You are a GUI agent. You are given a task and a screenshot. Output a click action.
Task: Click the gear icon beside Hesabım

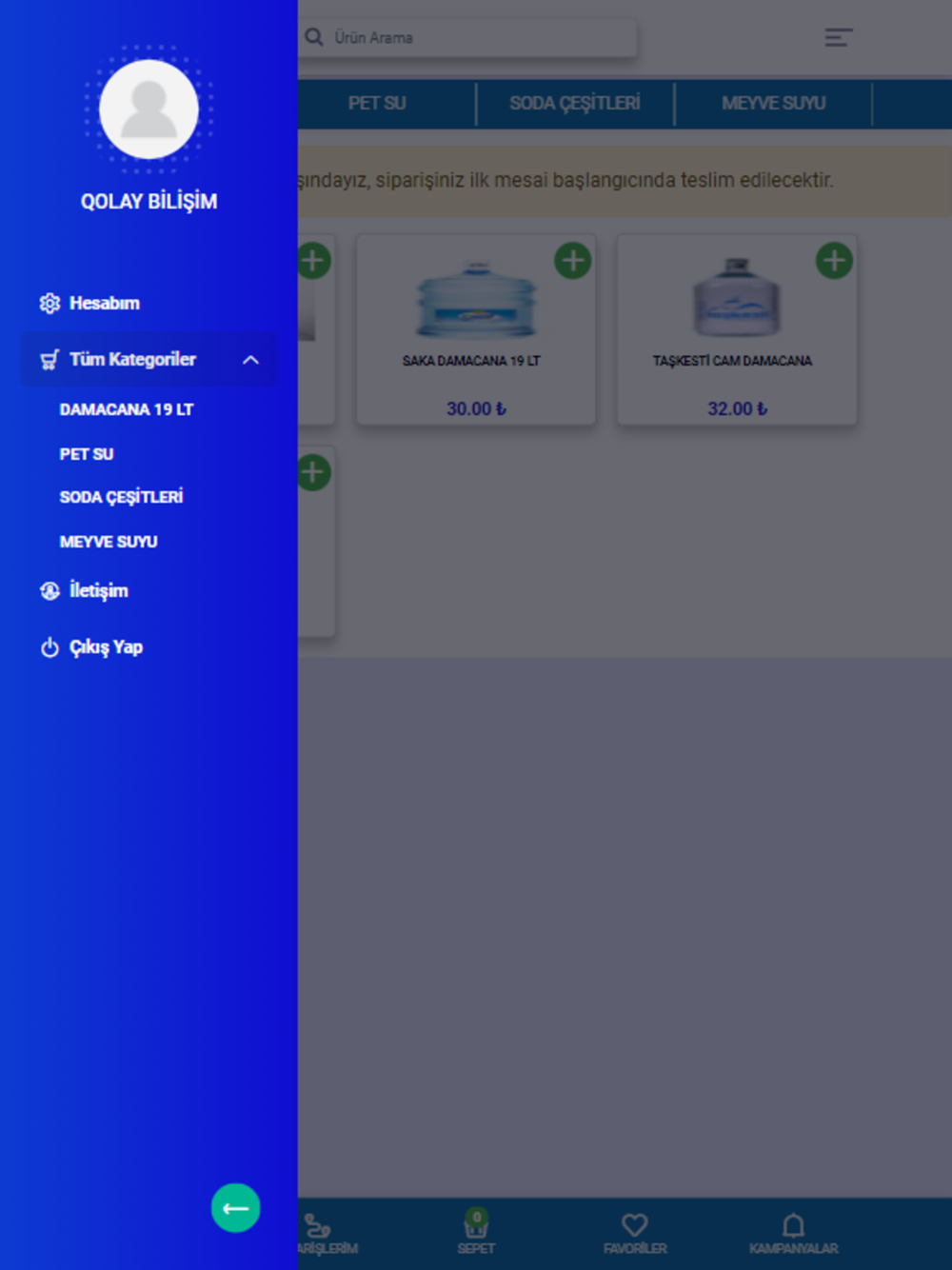pos(50,304)
